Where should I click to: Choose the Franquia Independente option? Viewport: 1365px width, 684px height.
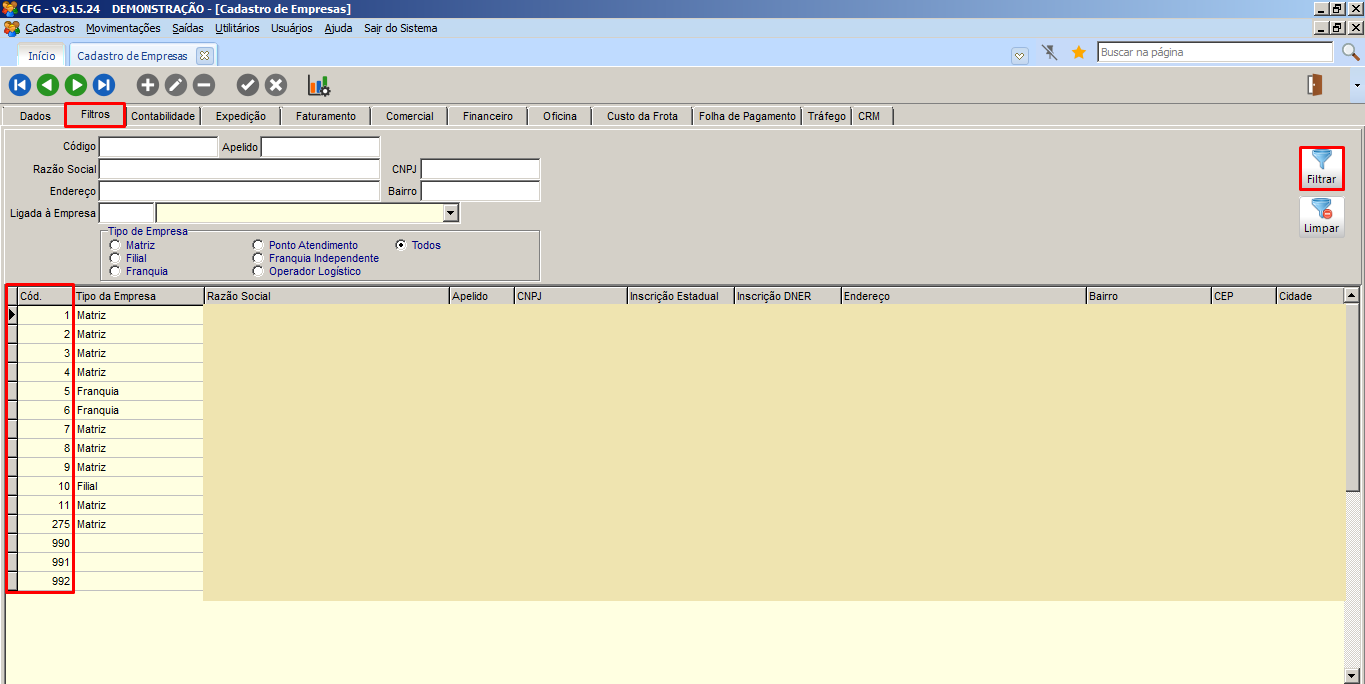tap(259, 258)
